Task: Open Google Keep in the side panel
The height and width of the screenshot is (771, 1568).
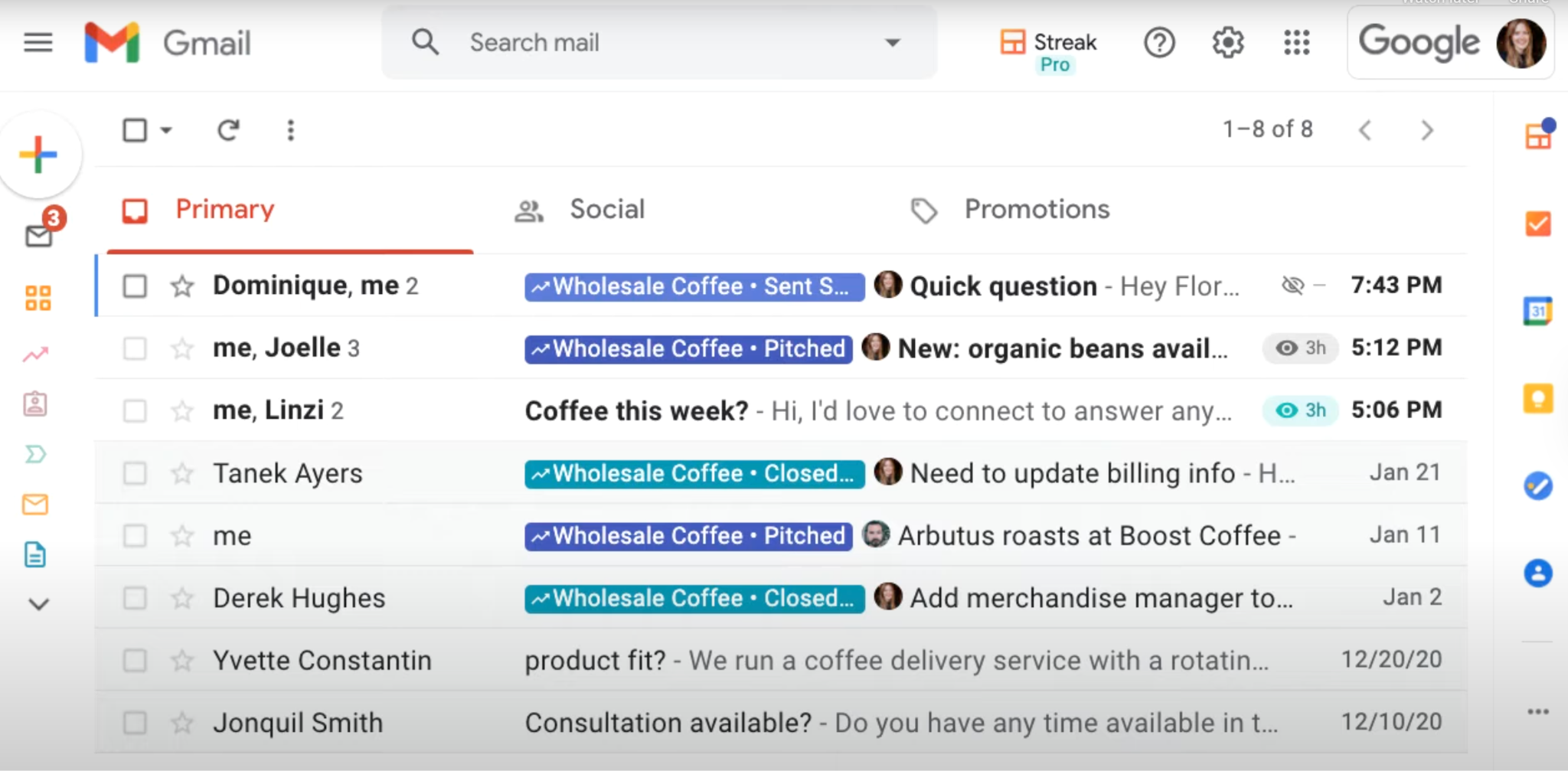Action: tap(1539, 397)
